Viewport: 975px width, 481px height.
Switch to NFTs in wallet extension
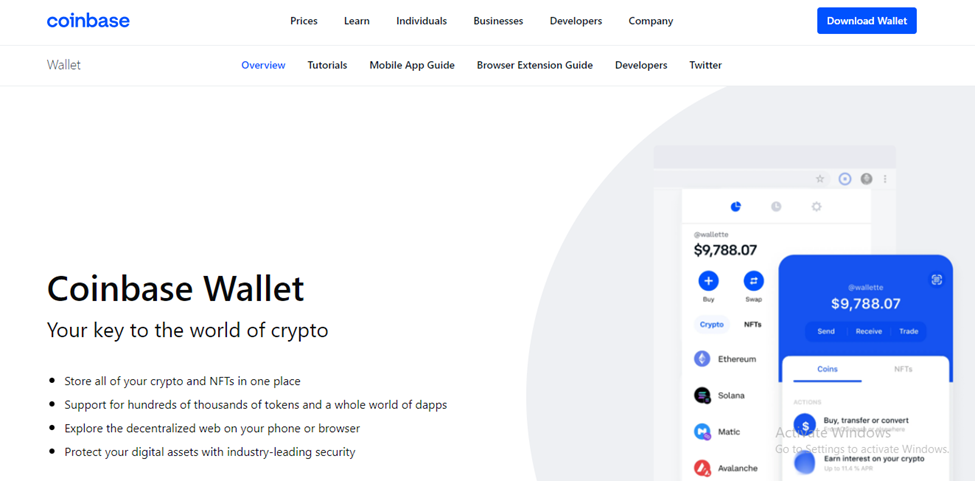(x=753, y=325)
